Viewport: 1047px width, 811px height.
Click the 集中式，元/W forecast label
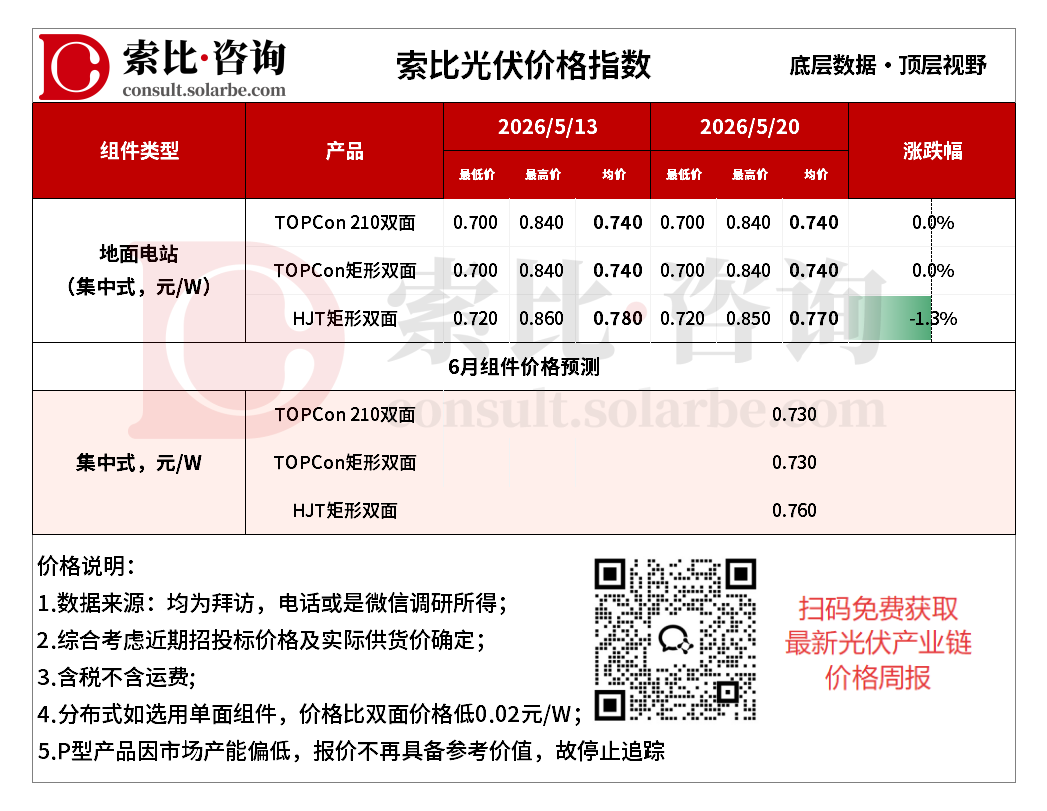coord(139,463)
